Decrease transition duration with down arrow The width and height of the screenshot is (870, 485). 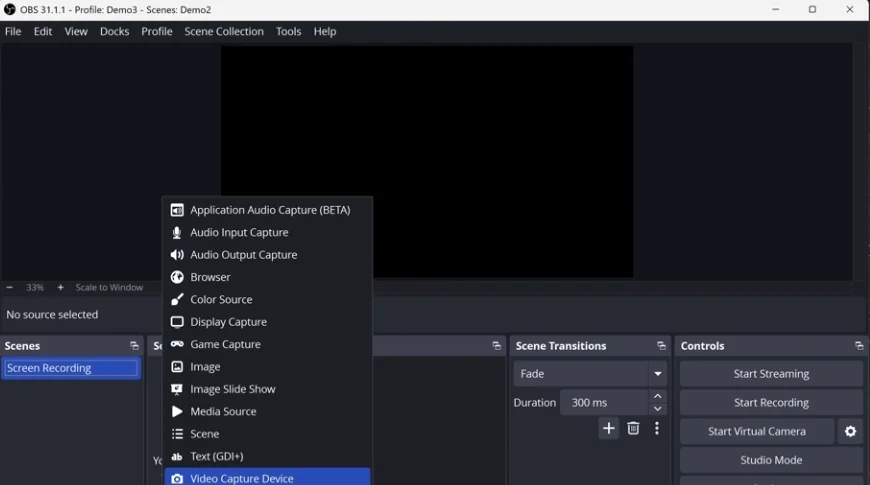pyautogui.click(x=657, y=409)
